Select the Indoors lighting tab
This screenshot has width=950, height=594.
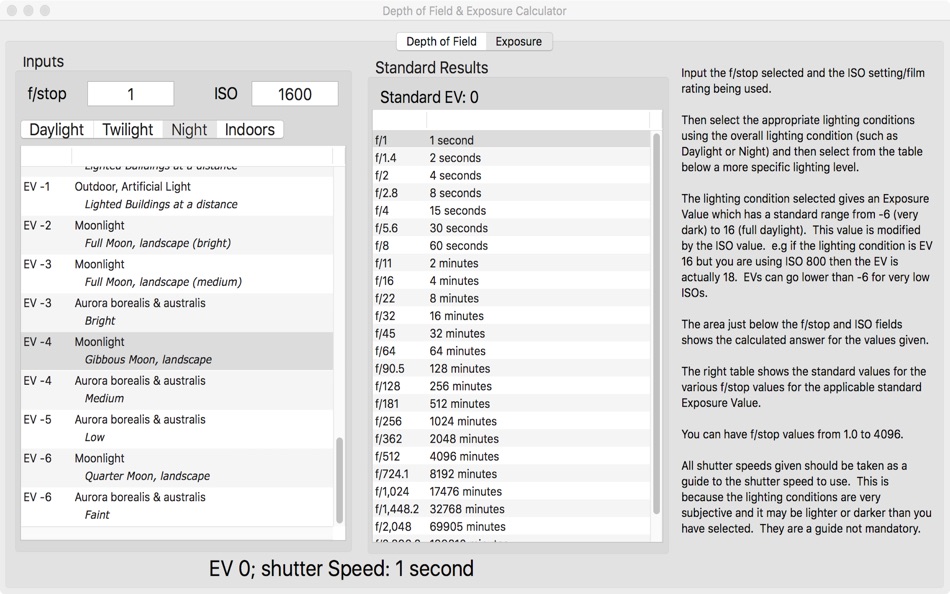pyautogui.click(x=250, y=129)
